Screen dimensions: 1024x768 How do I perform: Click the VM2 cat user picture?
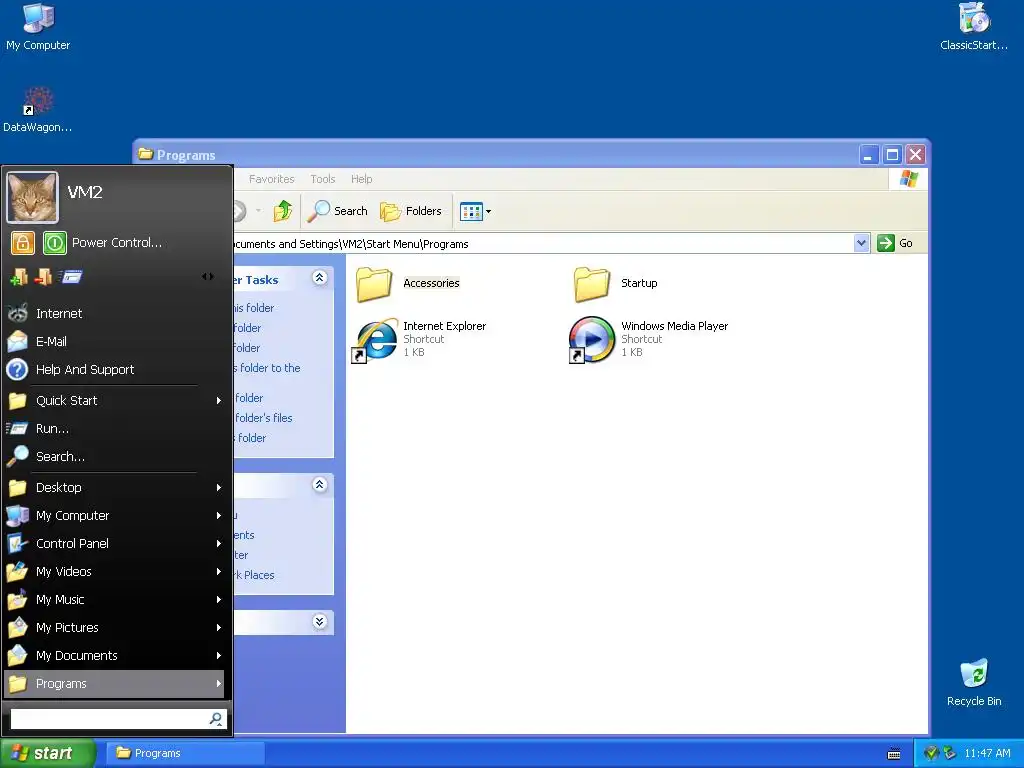pyautogui.click(x=33, y=197)
